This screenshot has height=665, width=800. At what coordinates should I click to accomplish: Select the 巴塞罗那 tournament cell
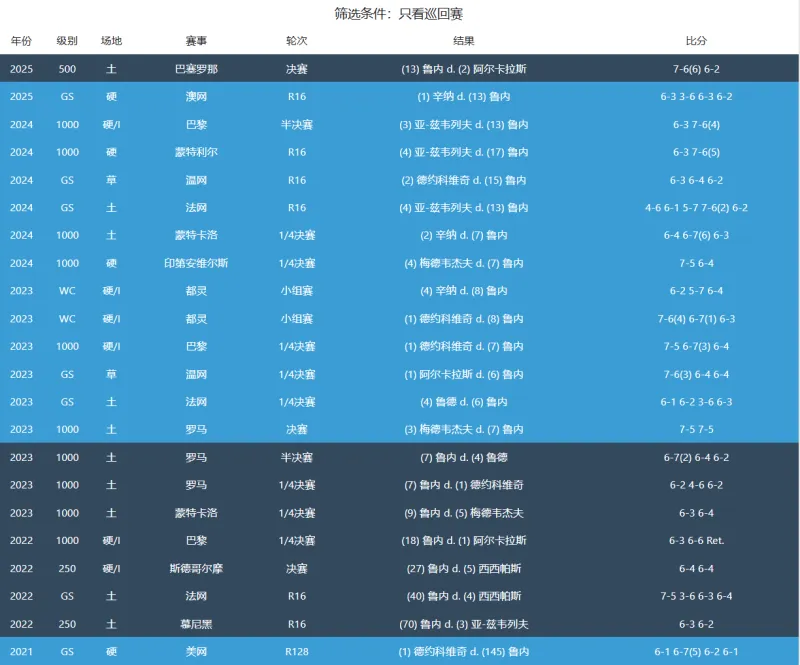[196, 69]
